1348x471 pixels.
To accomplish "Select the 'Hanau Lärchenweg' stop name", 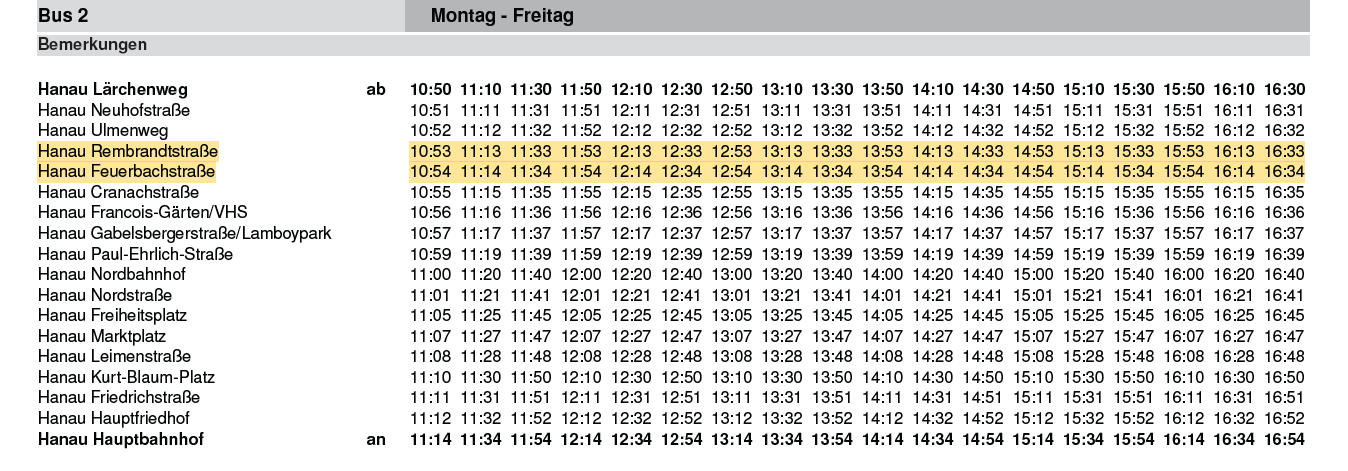I will 112,90.
